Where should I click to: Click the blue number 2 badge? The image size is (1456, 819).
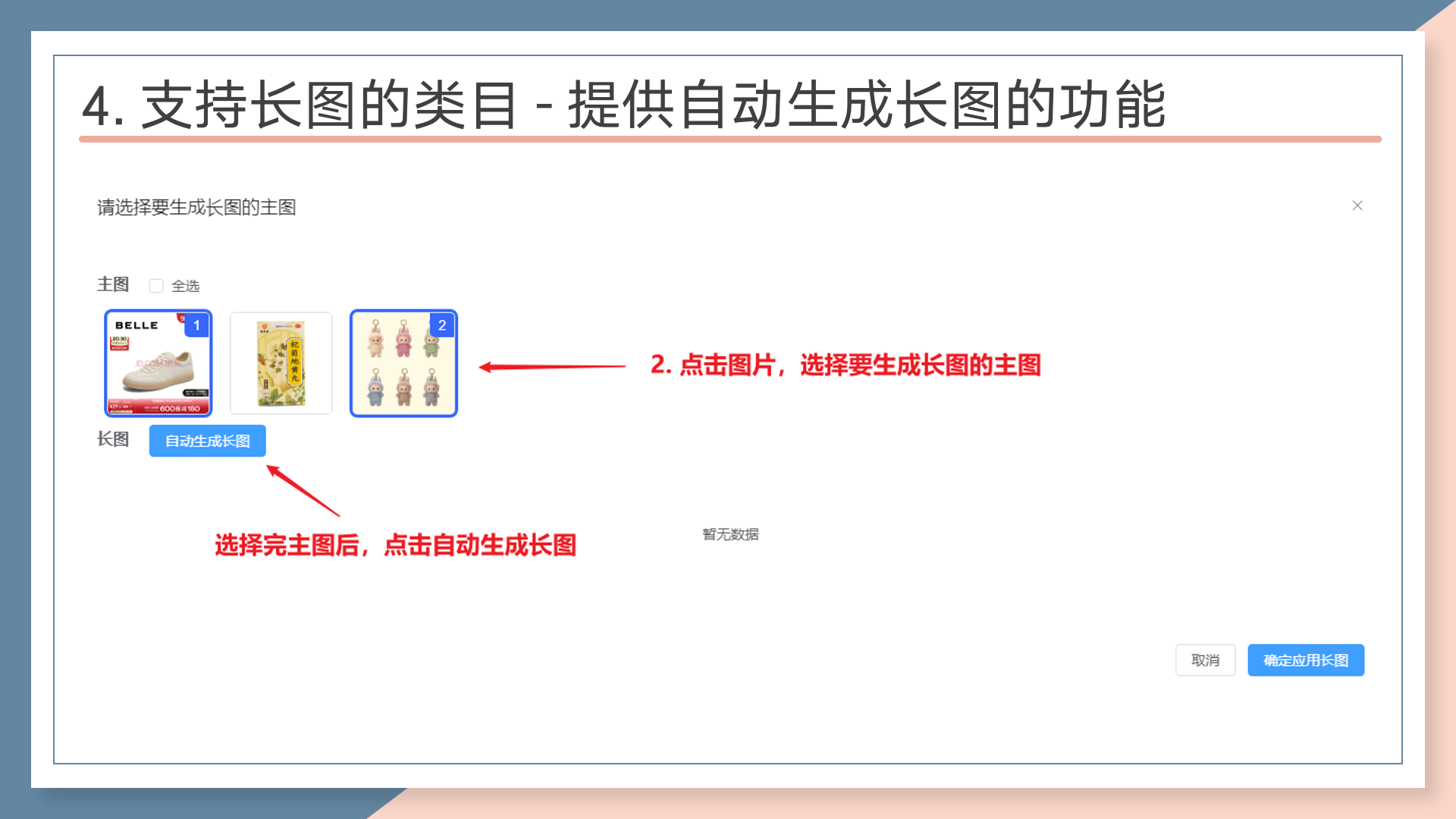[442, 325]
